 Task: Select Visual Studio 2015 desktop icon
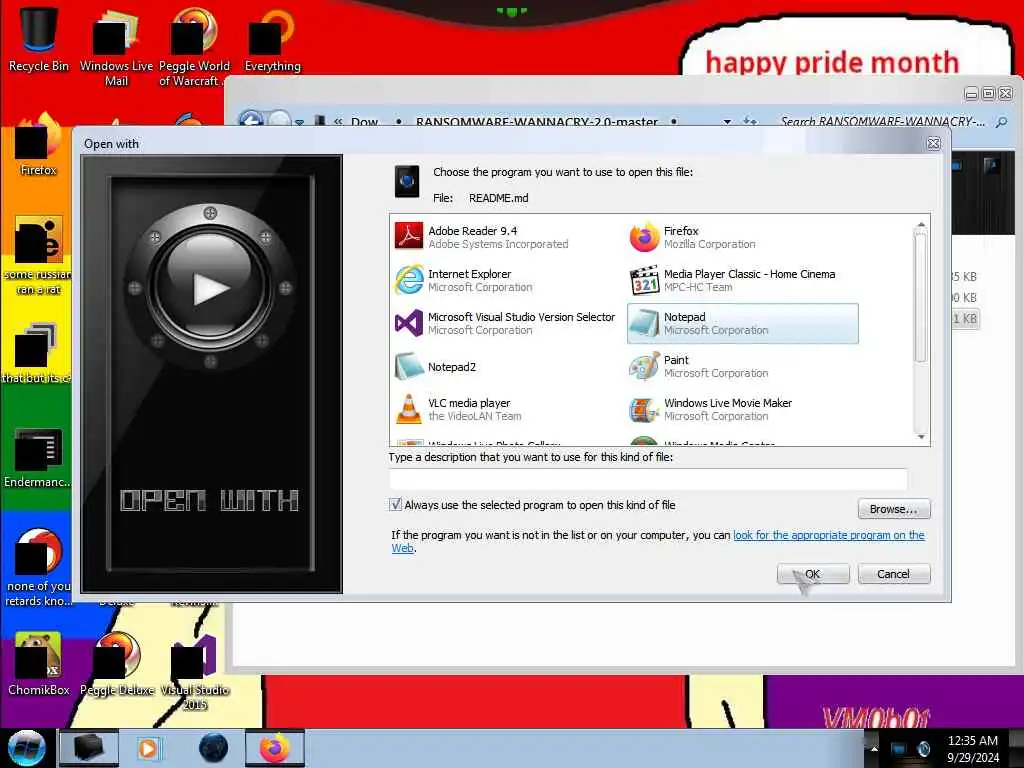click(194, 673)
